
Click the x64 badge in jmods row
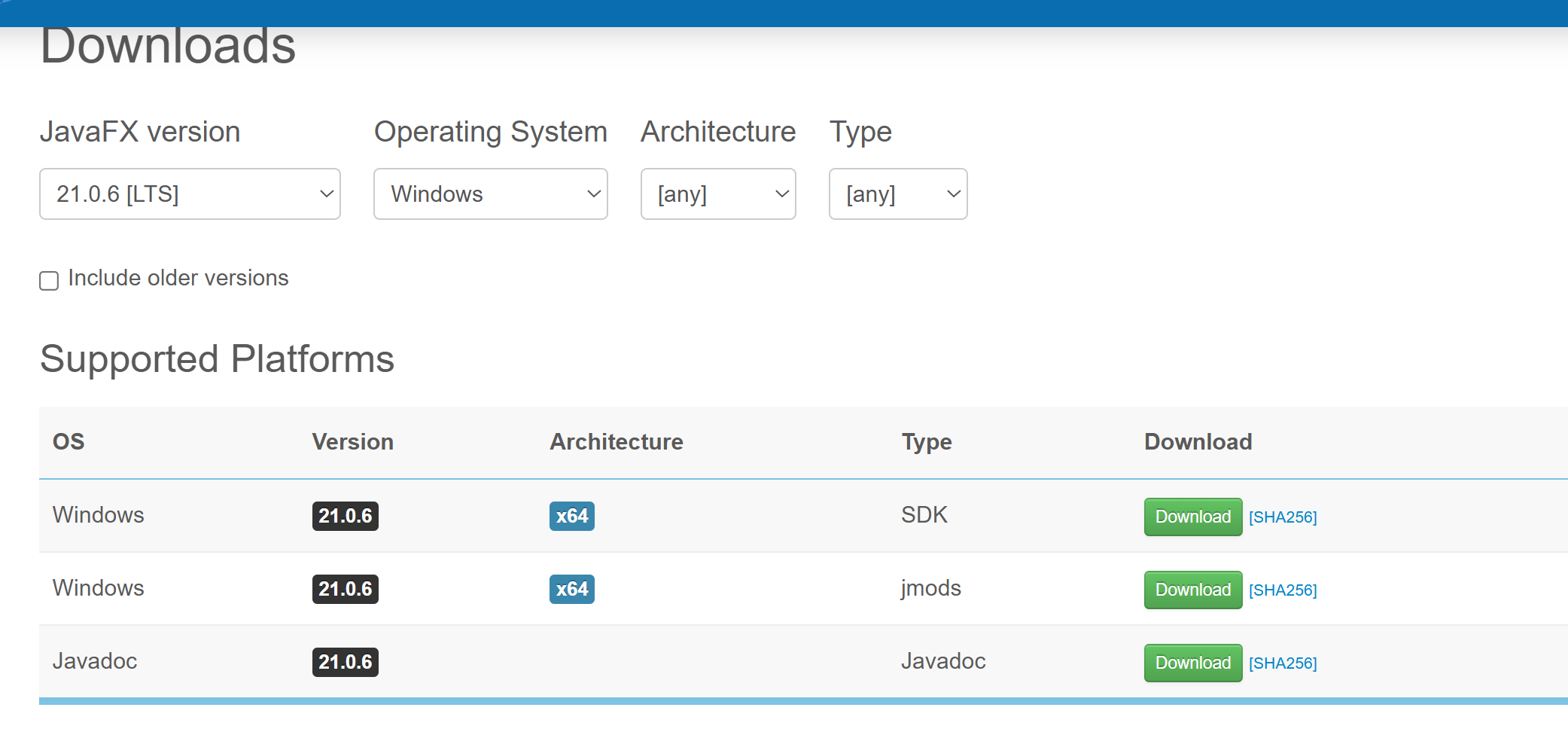571,589
